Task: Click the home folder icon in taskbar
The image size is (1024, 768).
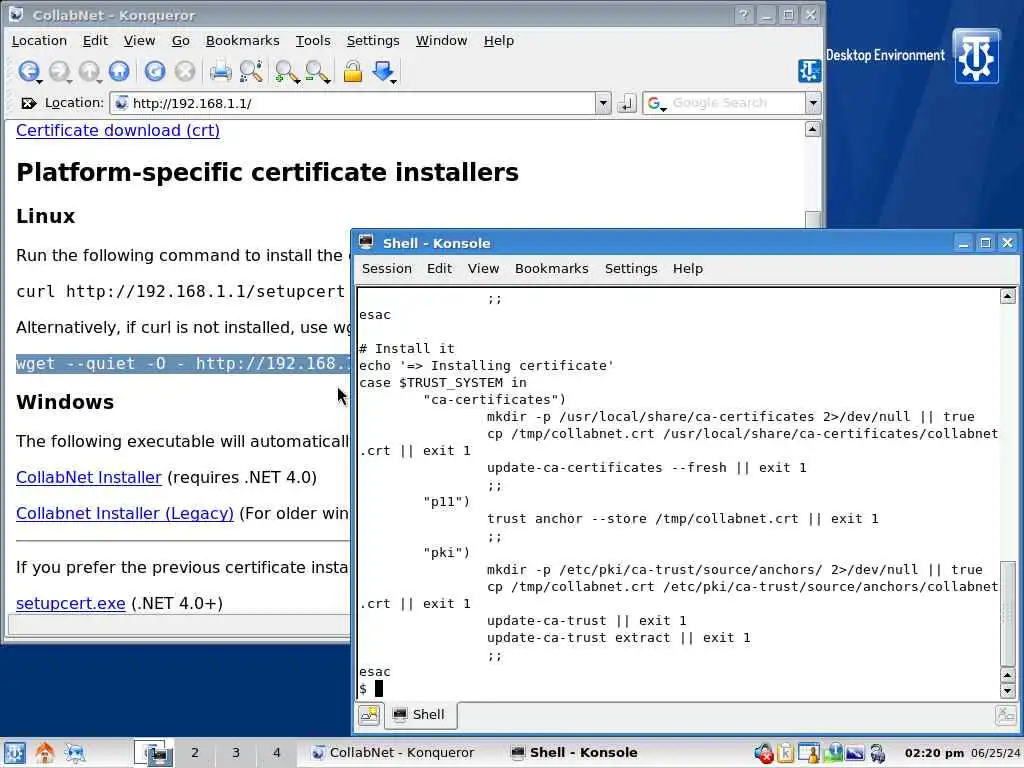Action: point(44,752)
